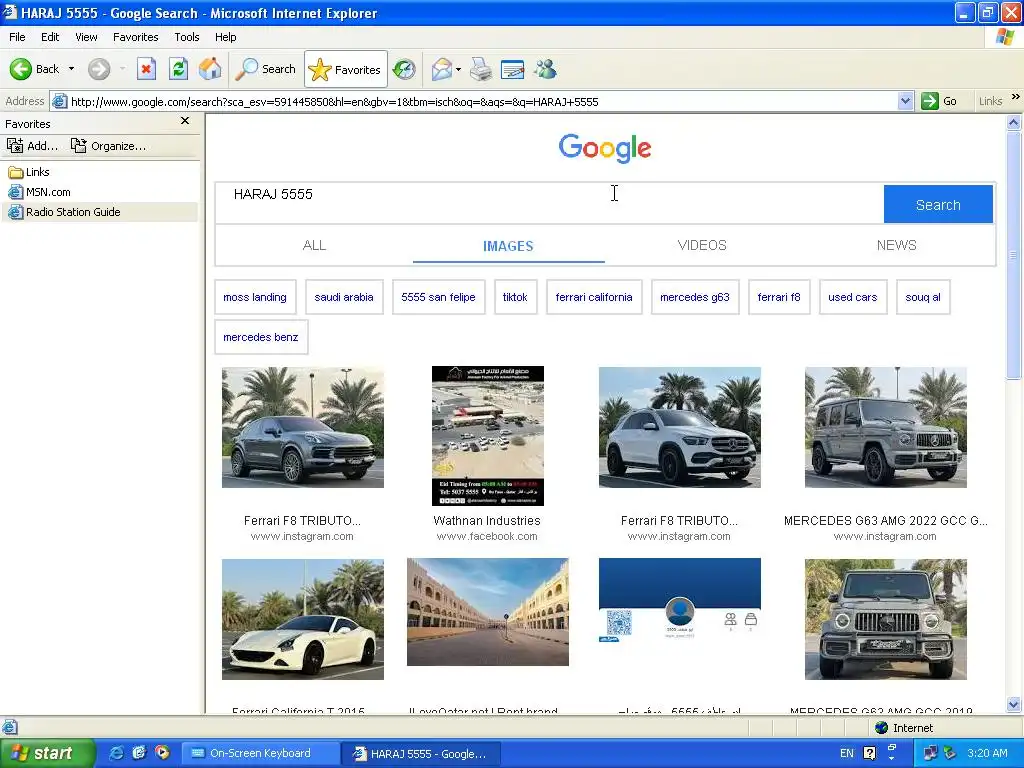This screenshot has width=1024, height=768.
Task: Open the Help menu
Action: [x=225, y=37]
